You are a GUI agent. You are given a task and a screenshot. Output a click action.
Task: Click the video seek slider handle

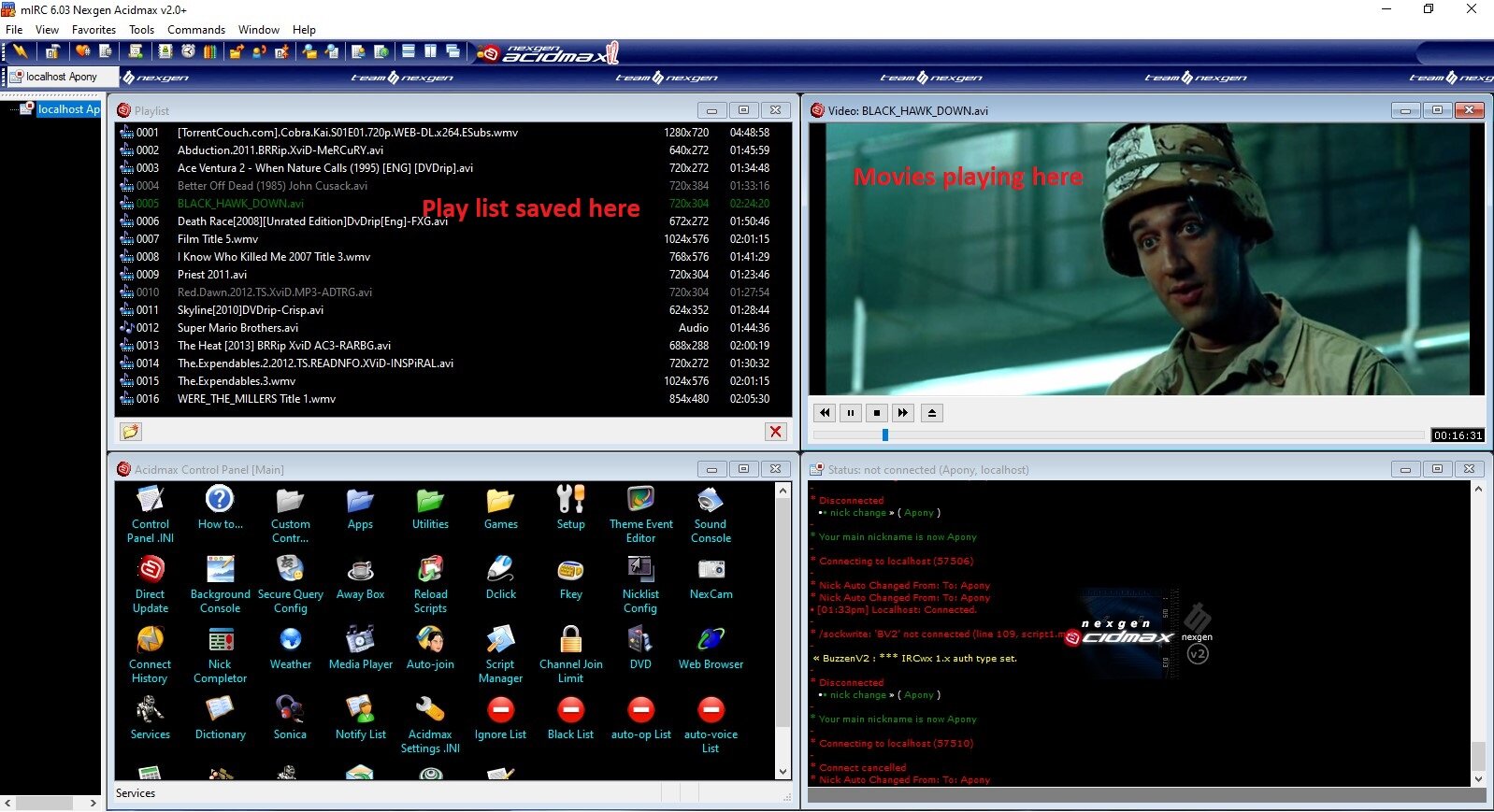click(884, 434)
